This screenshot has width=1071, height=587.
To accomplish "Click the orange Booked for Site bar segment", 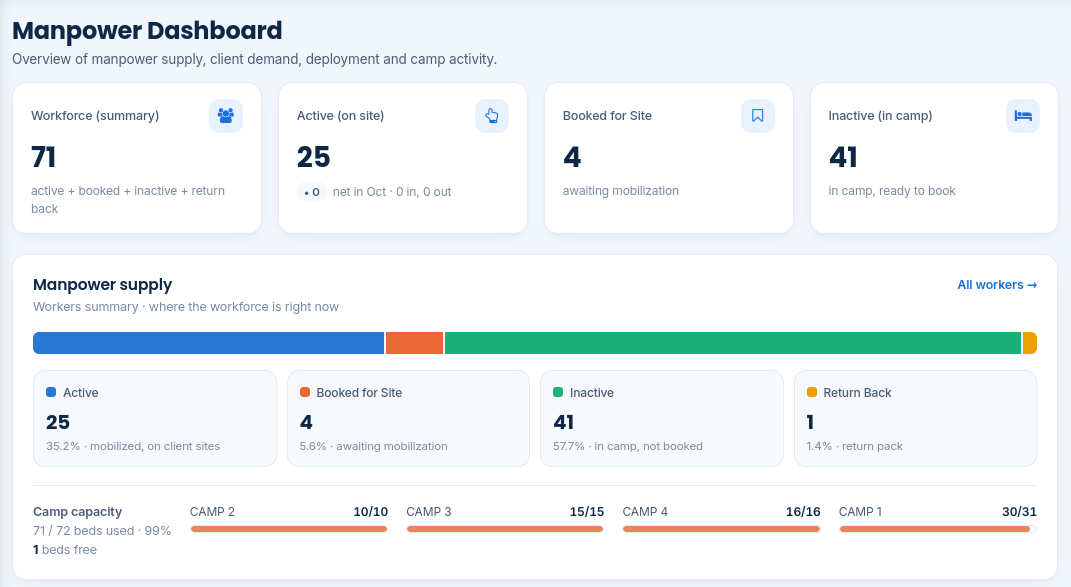I will coord(415,343).
